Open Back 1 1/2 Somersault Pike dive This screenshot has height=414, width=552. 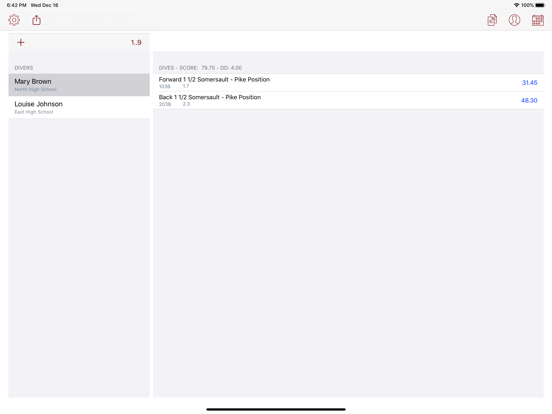tap(348, 100)
